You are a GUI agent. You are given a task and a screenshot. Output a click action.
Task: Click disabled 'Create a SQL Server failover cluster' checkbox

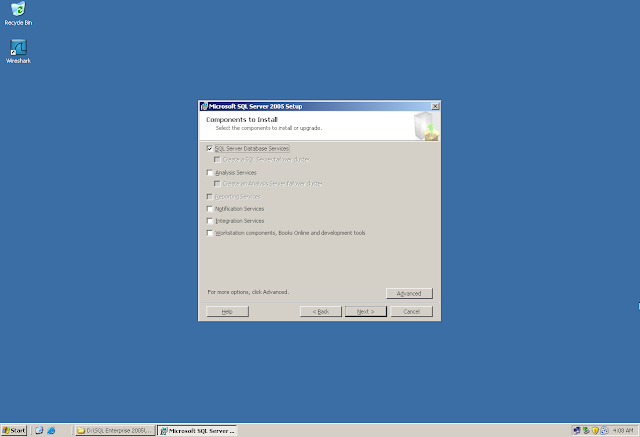[x=217, y=160]
